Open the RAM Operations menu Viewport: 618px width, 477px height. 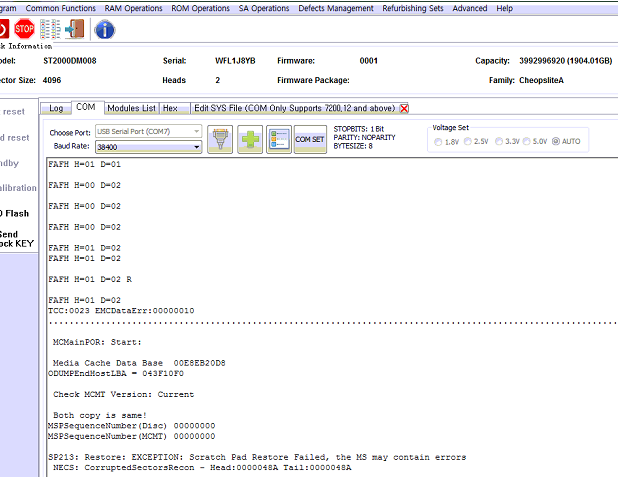point(133,8)
